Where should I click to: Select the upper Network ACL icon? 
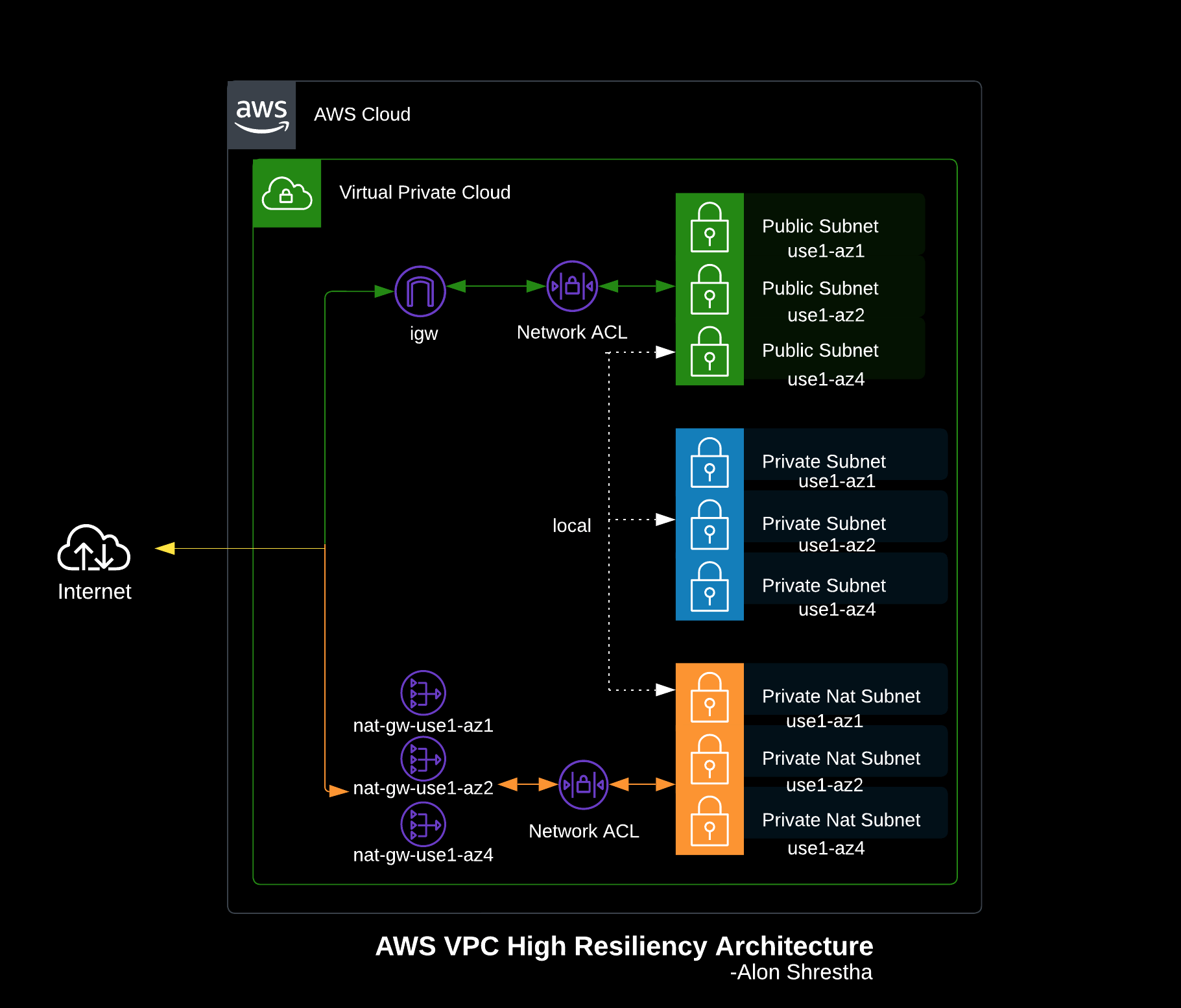[x=572, y=286]
